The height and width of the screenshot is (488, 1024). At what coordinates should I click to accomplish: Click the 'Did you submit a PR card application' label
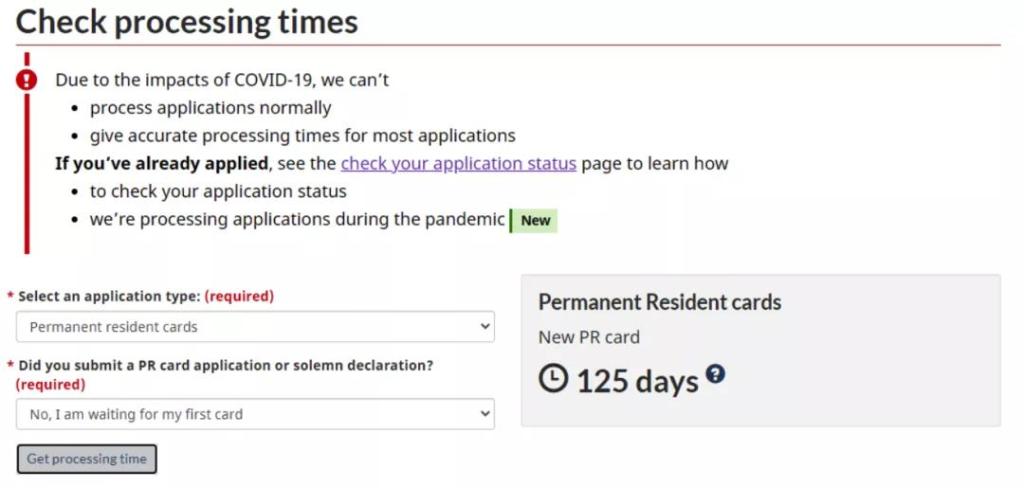(225, 365)
